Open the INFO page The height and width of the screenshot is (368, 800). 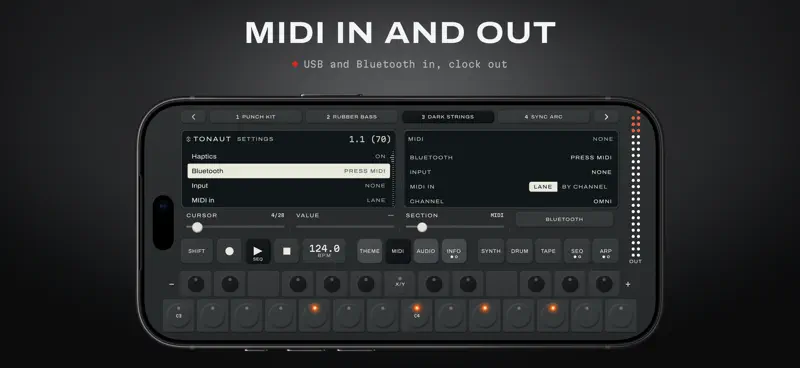point(454,251)
